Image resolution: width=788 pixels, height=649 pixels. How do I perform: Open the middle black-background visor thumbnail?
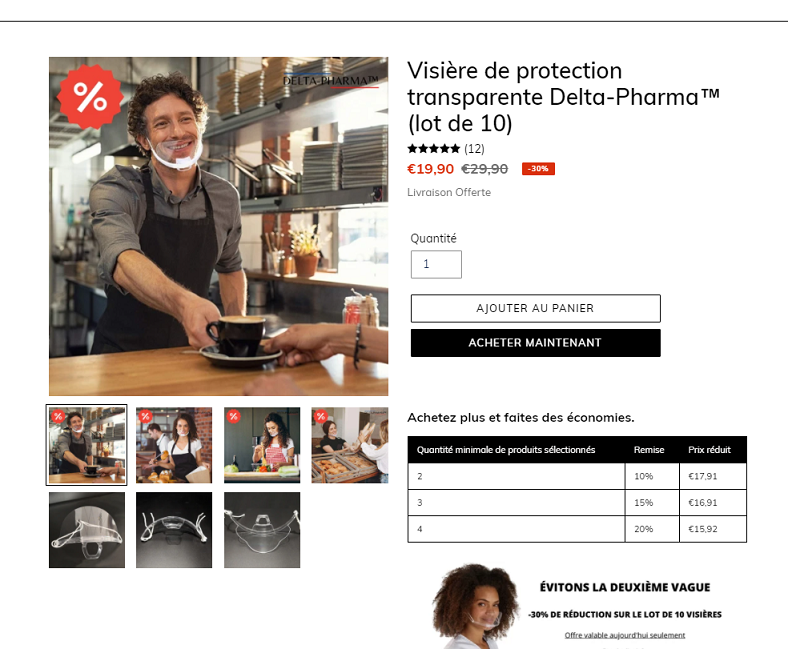tap(174, 530)
